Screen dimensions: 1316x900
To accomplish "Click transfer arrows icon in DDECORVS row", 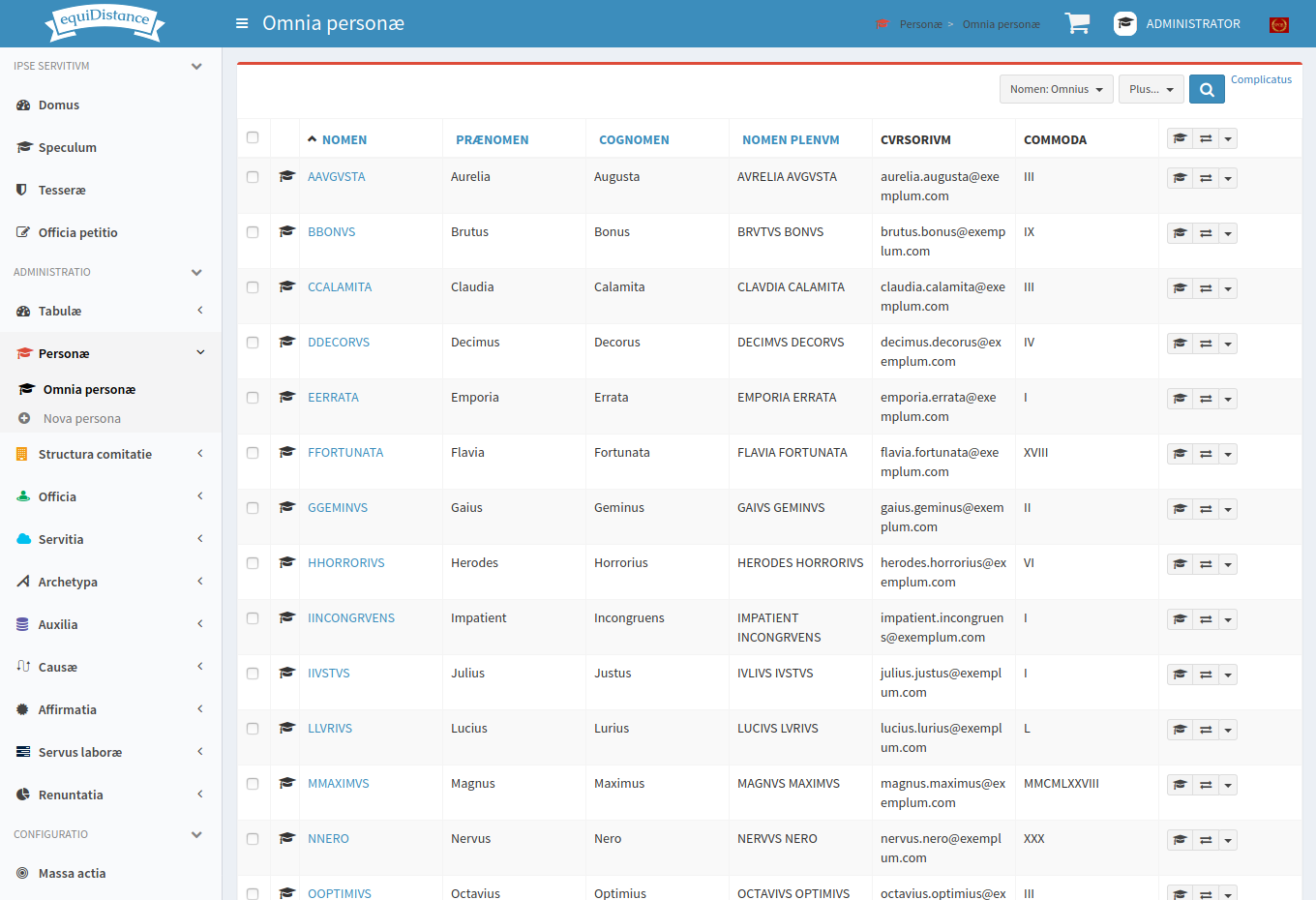I will (1206, 344).
